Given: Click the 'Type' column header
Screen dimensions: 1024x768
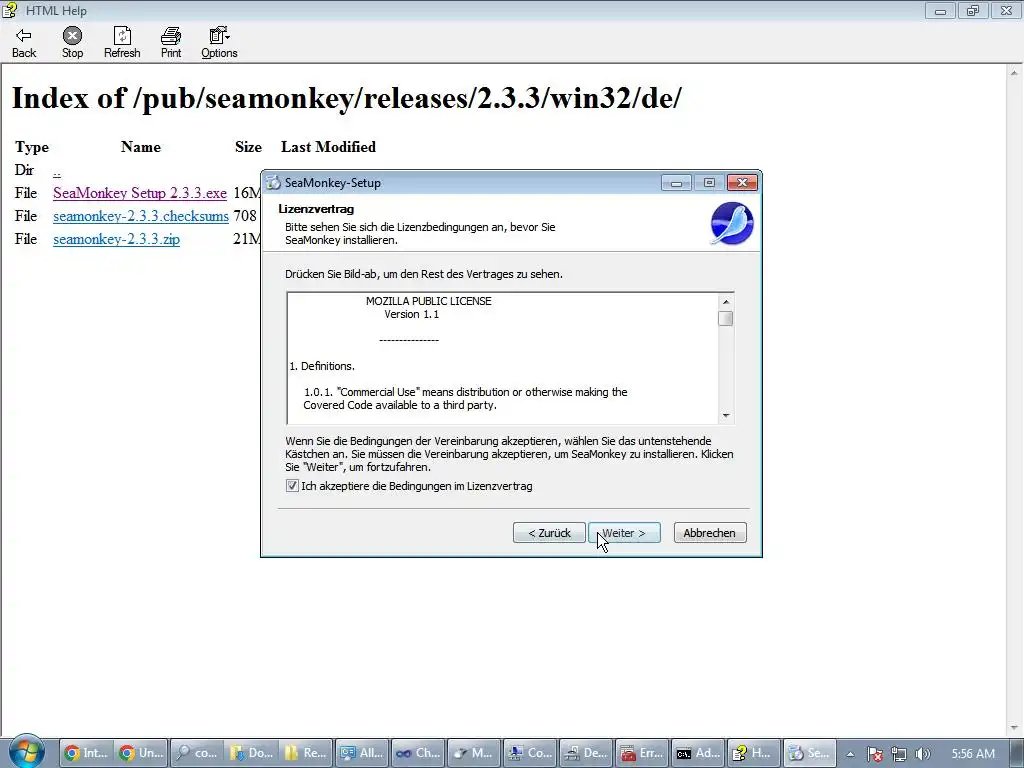Looking at the screenshot, I should [32, 148].
